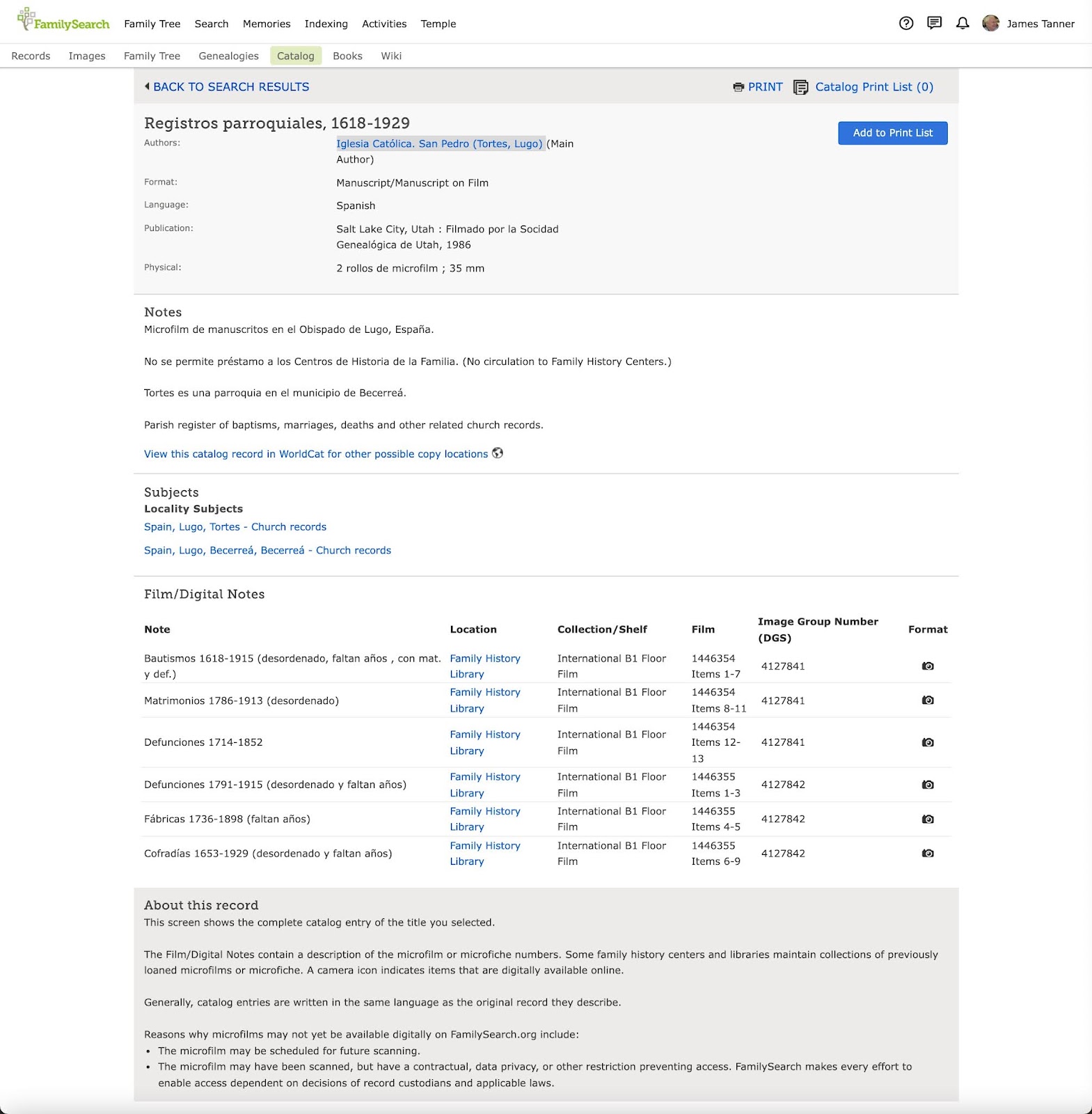Open the Indexing top menu
Viewport: 1092px width, 1114px height.
point(326,24)
